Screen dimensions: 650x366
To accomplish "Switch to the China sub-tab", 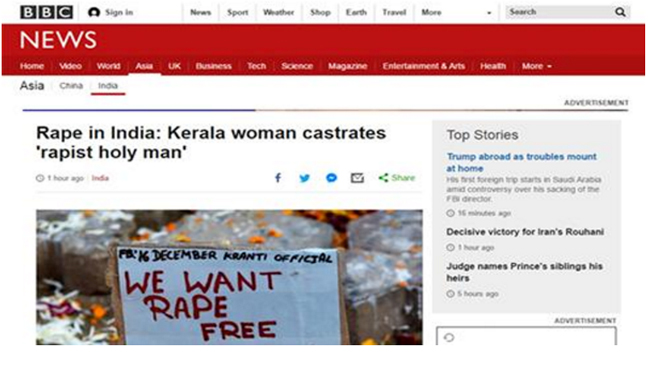I will (x=71, y=85).
